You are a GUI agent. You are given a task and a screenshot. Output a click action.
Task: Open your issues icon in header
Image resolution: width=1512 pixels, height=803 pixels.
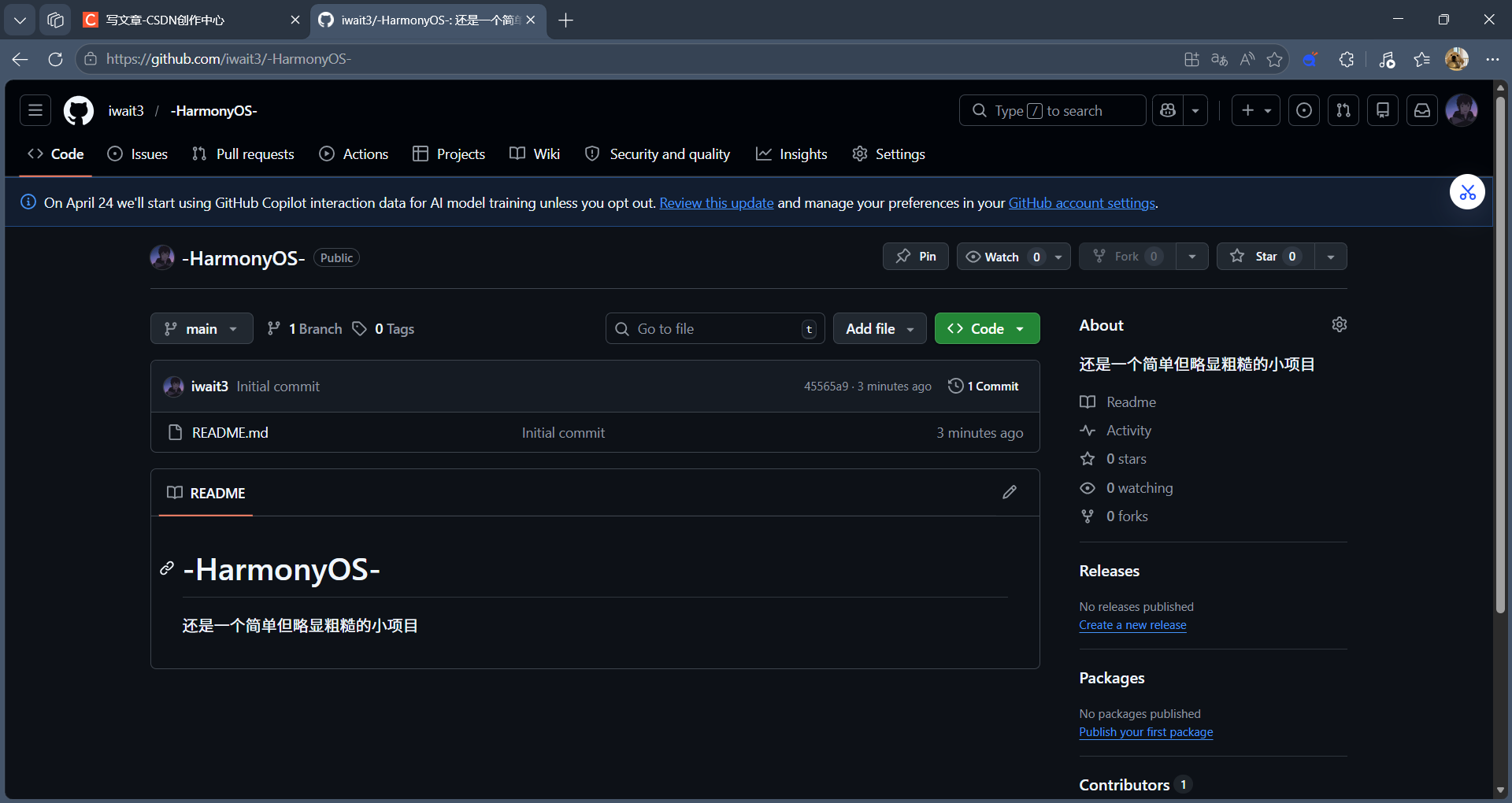pos(1304,111)
